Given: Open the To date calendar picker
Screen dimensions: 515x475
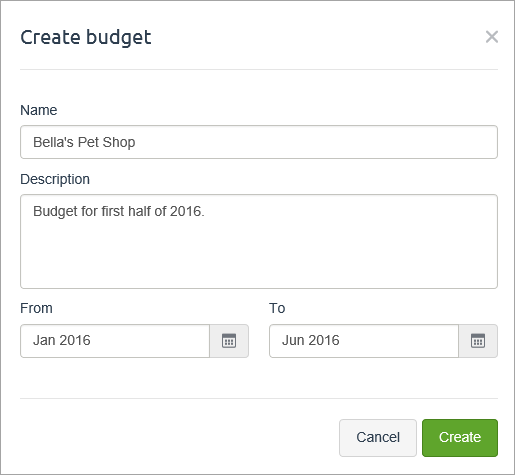Looking at the screenshot, I should (478, 341).
